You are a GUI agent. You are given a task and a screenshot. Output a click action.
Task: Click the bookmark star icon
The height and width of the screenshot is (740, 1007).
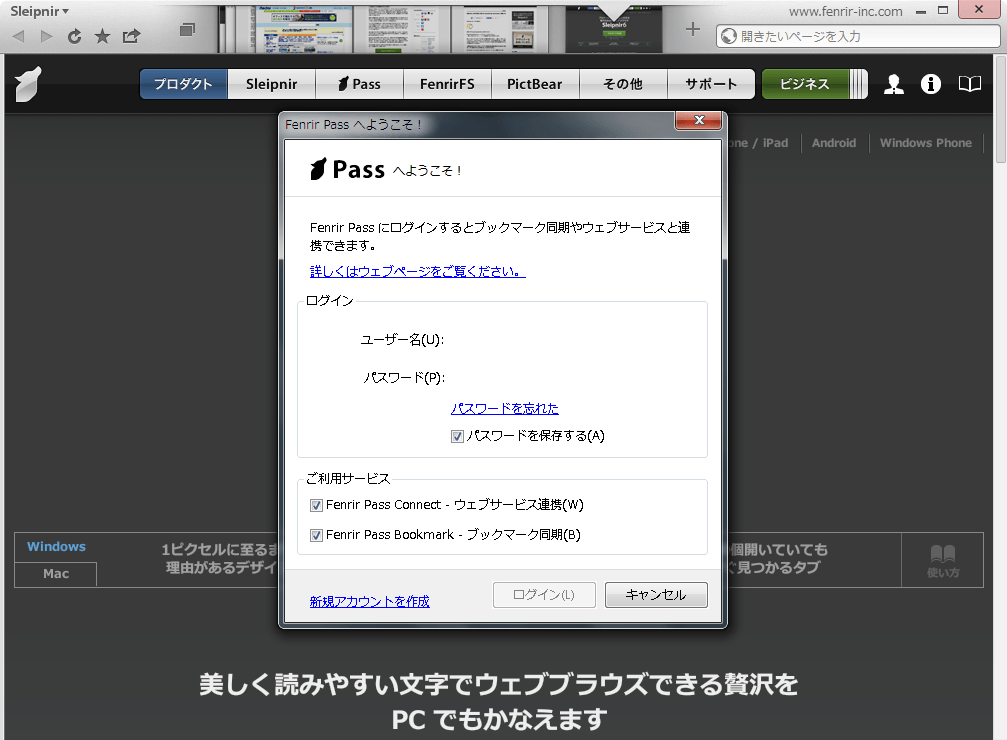coord(102,37)
